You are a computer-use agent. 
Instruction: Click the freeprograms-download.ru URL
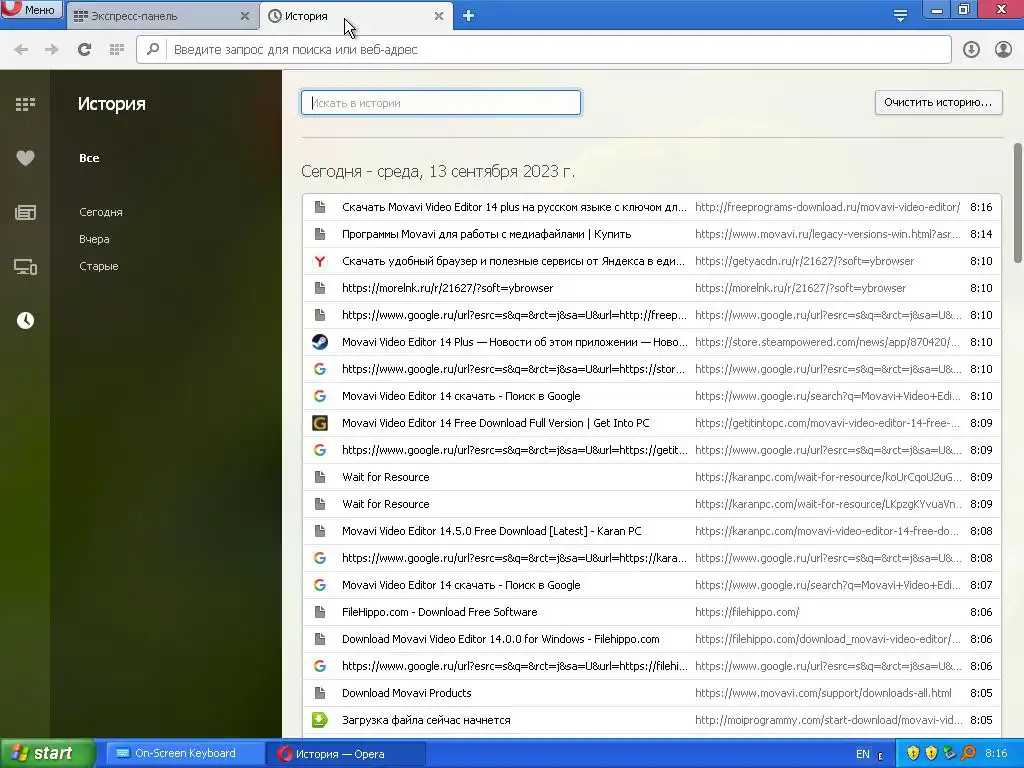coord(827,207)
